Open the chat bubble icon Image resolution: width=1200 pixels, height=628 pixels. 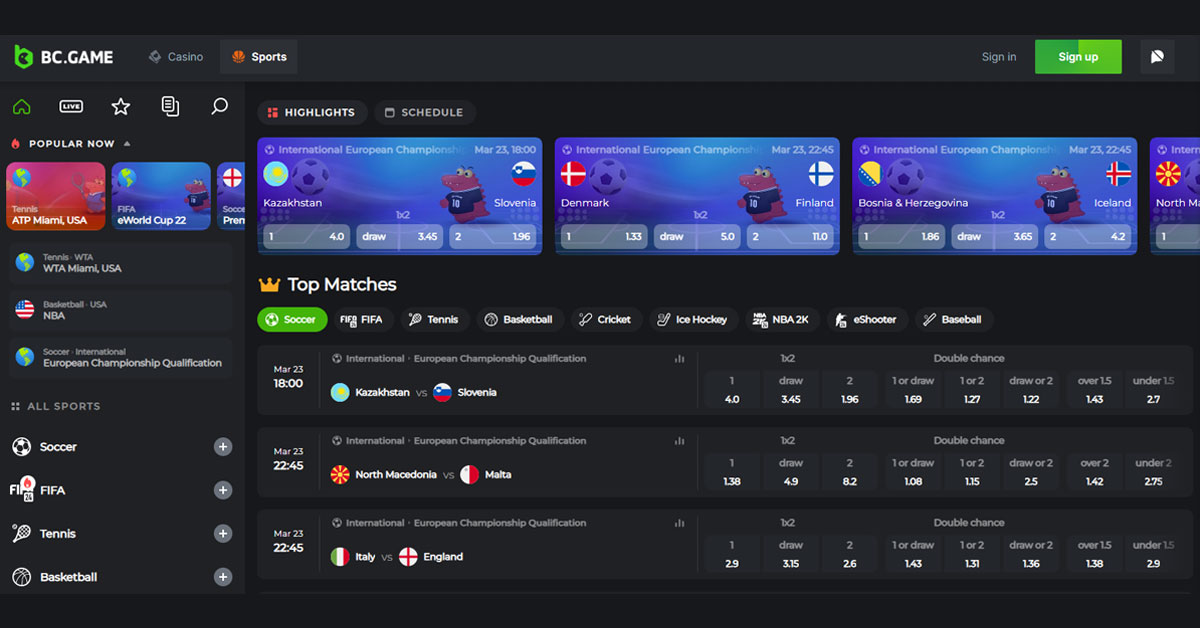(1157, 57)
